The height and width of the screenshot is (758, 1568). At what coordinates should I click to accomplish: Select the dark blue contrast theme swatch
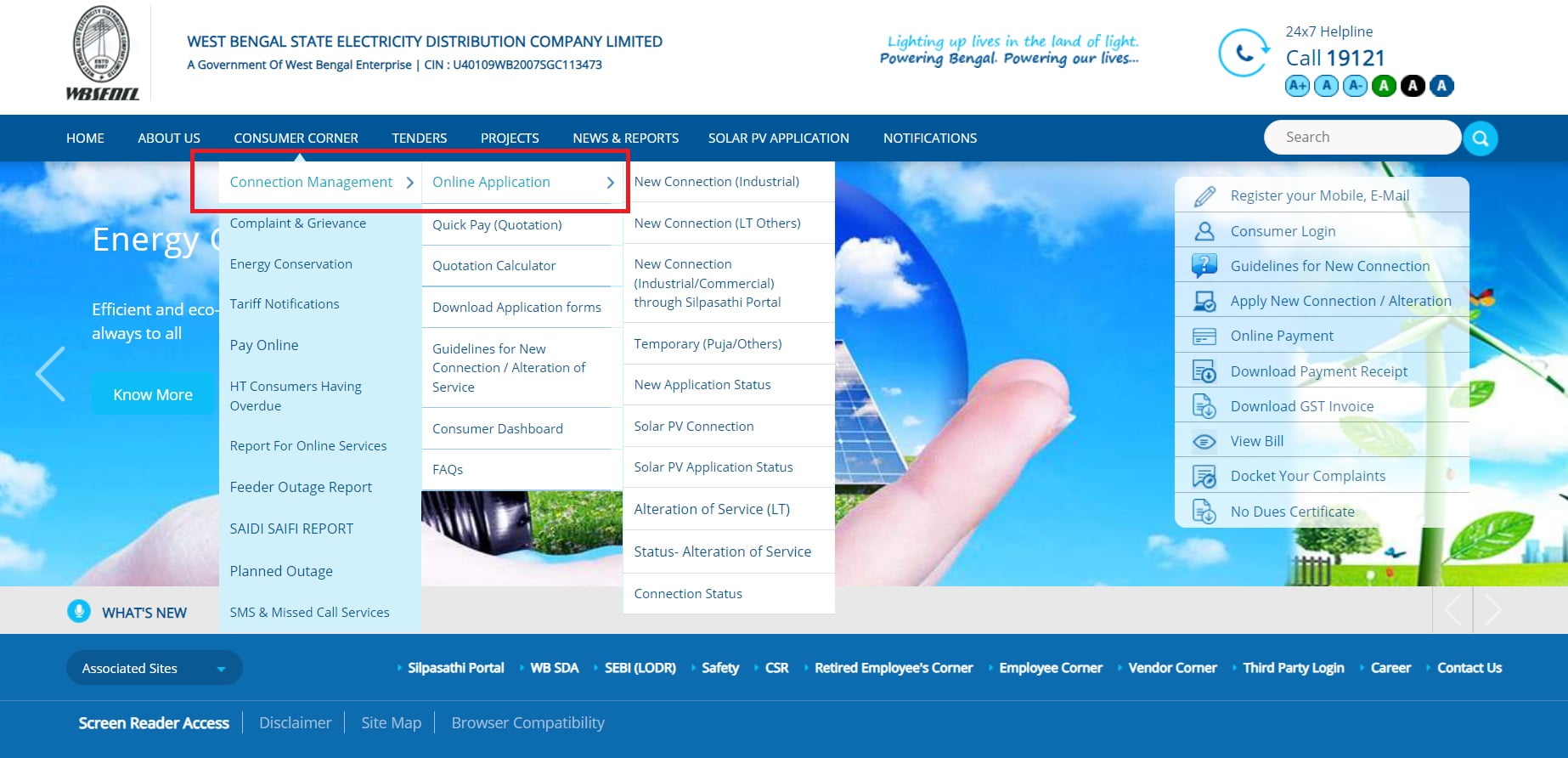click(1441, 86)
